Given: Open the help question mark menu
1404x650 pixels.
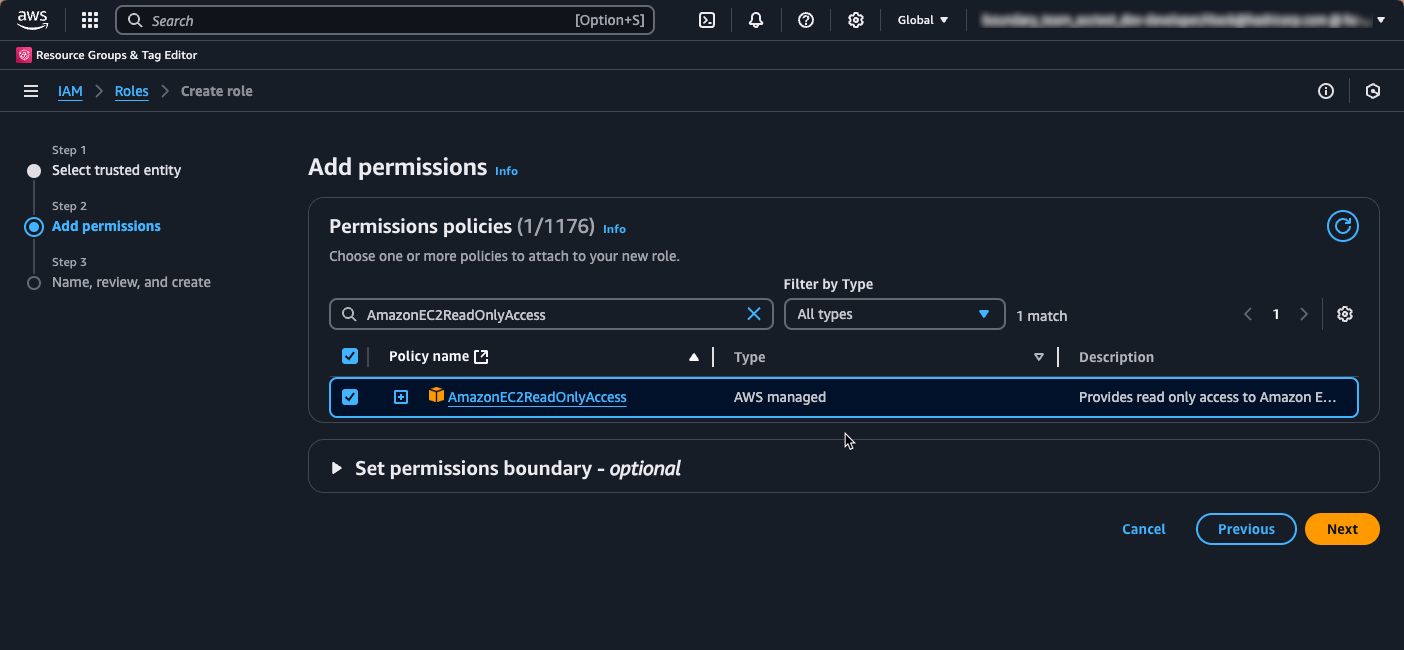Looking at the screenshot, I should 806,20.
